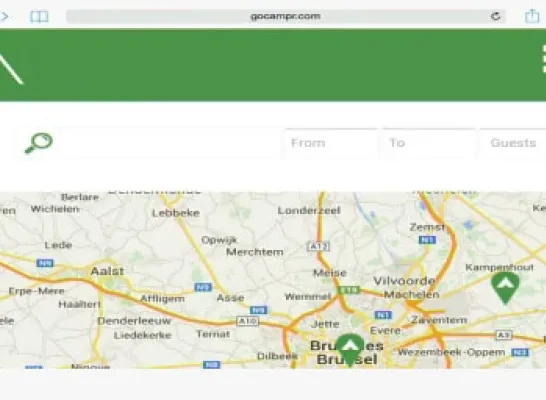
Task: Open the From date field
Action: point(329,143)
